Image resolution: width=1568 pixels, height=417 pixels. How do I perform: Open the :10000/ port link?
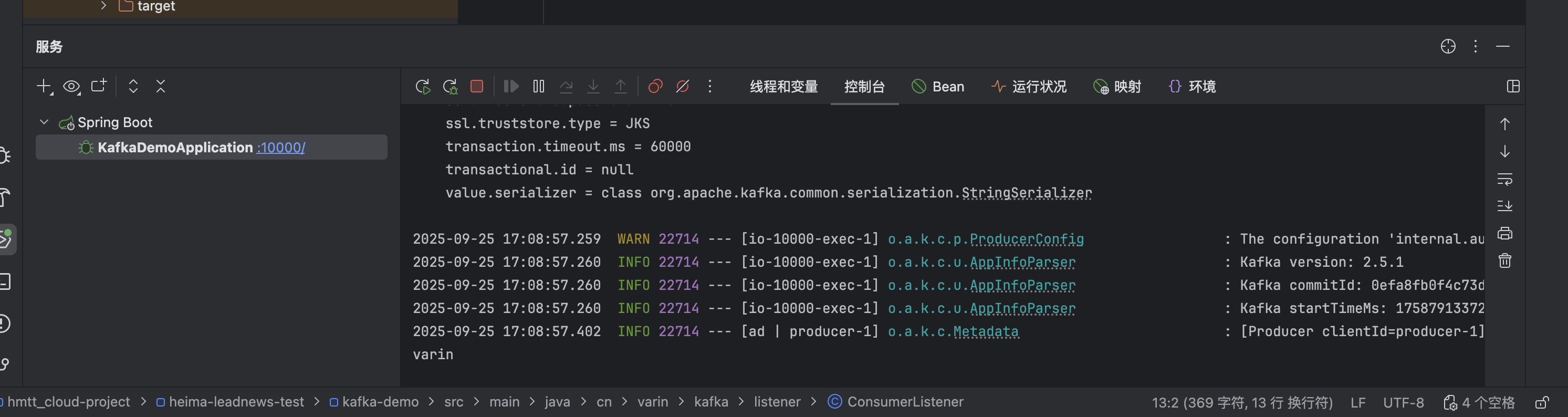tap(280, 148)
